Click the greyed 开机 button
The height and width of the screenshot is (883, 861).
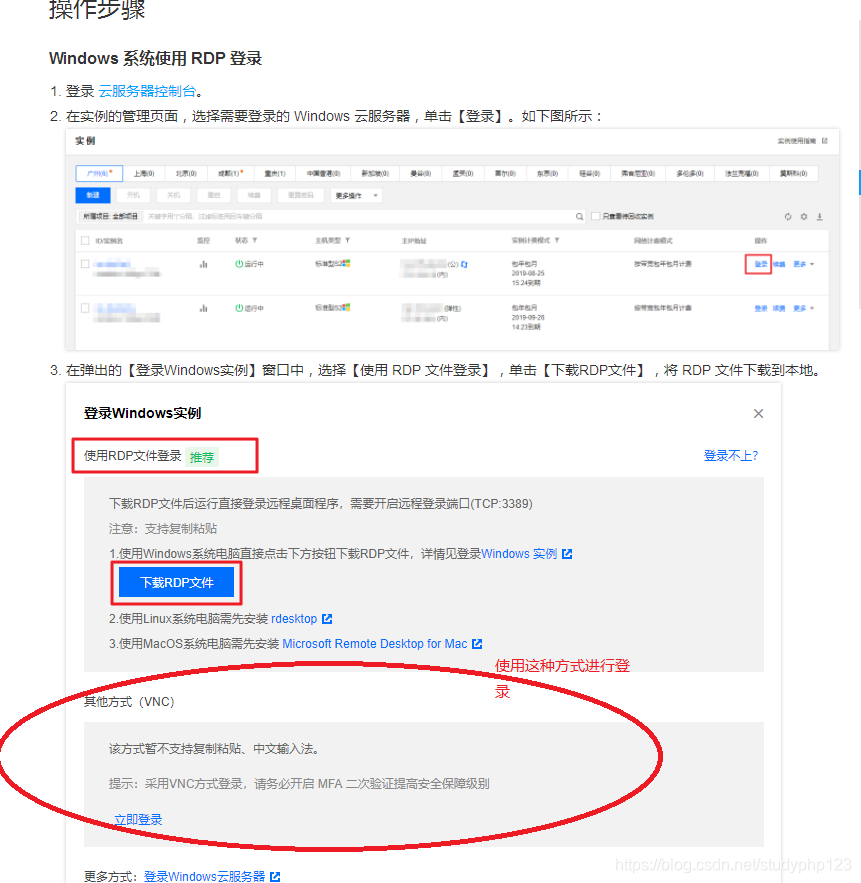point(133,195)
